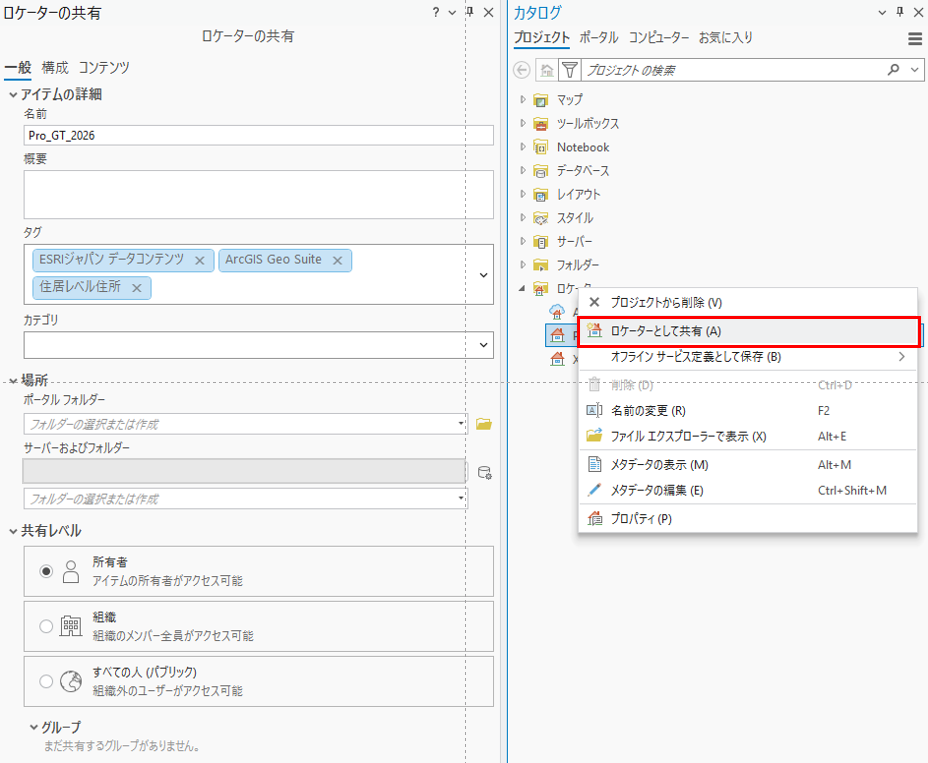Select the 組織 sharing level option

[46, 626]
